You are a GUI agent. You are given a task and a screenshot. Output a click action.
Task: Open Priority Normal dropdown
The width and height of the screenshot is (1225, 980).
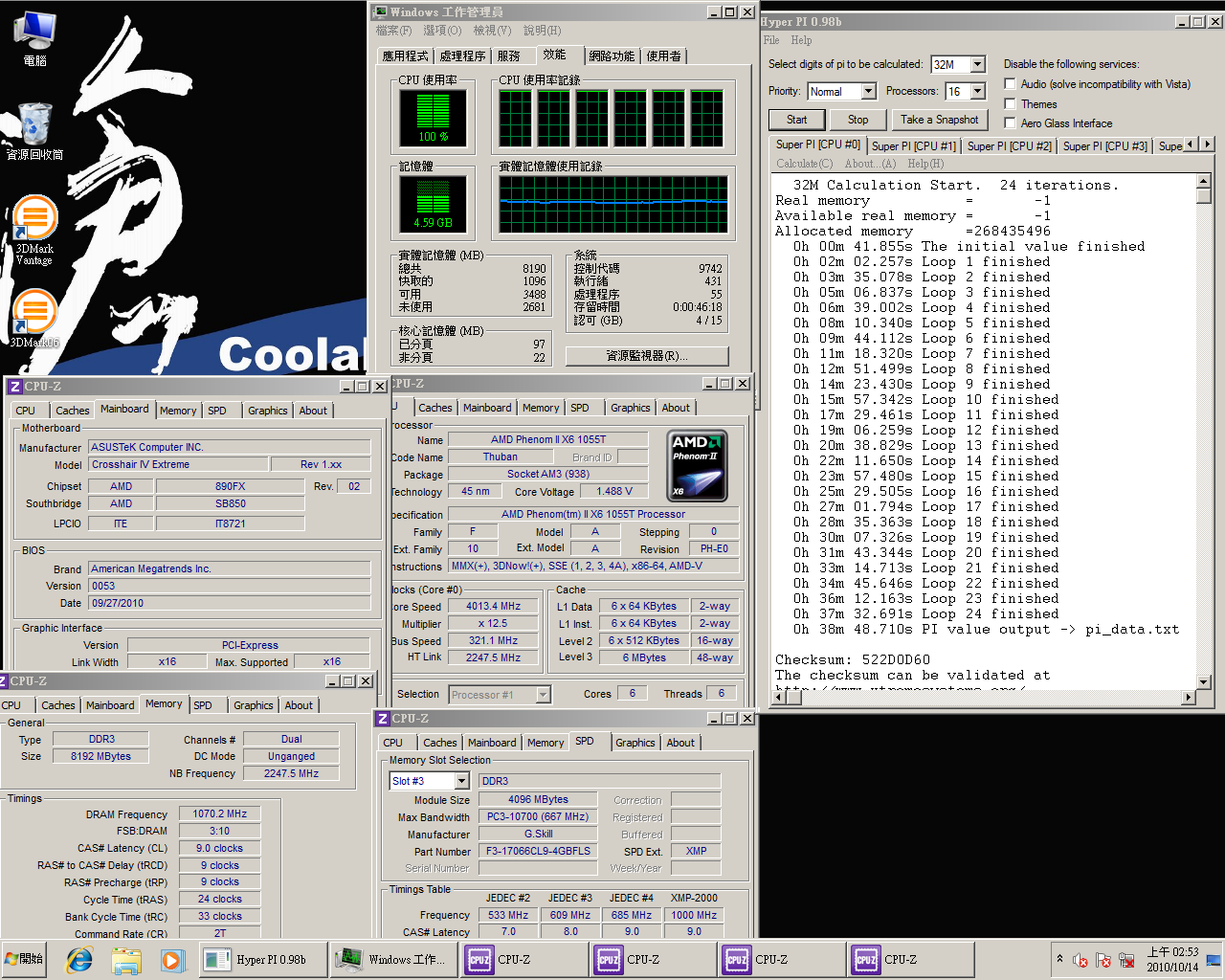pyautogui.click(x=869, y=91)
